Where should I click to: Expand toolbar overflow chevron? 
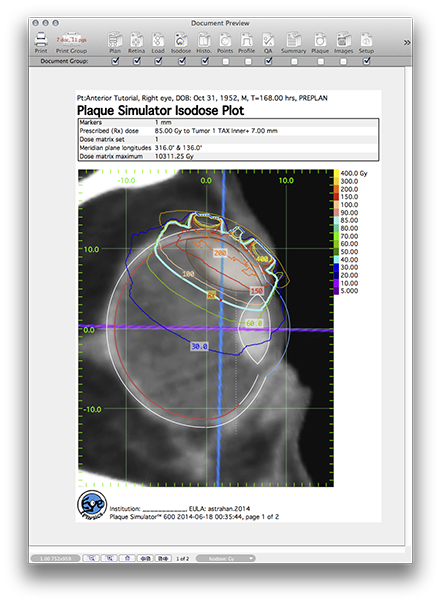tap(407, 42)
